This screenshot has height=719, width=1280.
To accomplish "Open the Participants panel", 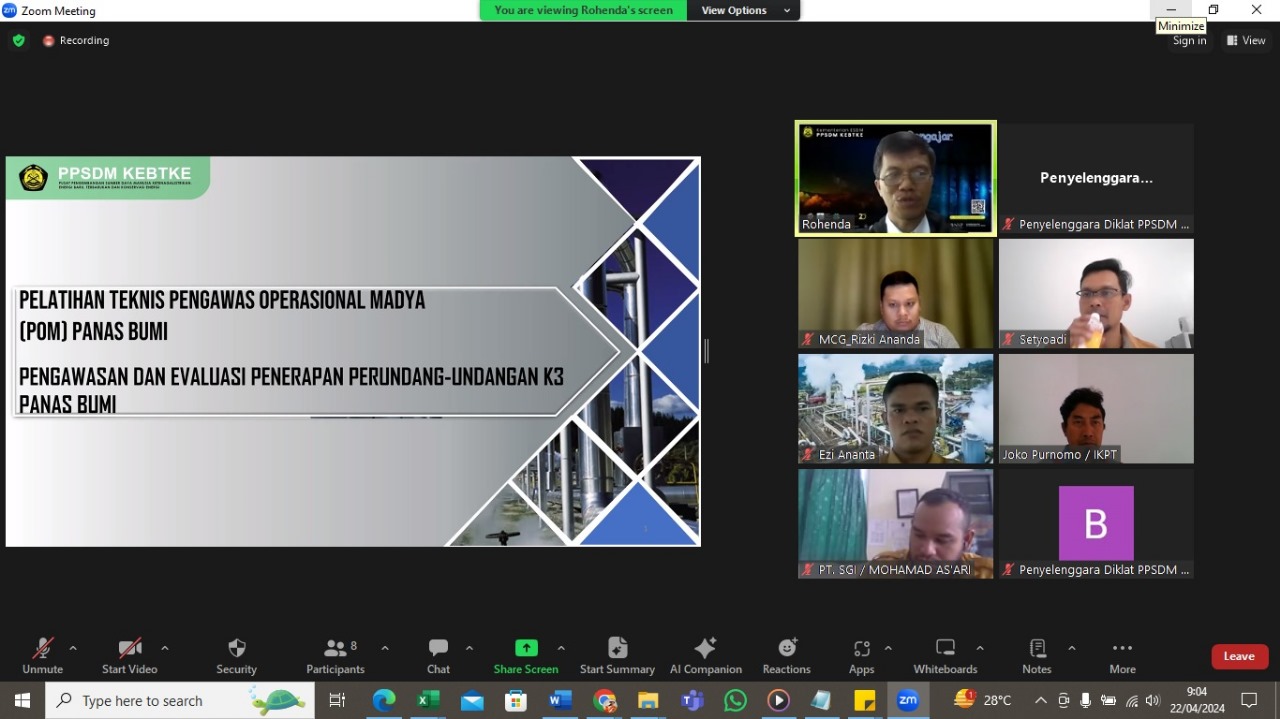I will (x=336, y=655).
